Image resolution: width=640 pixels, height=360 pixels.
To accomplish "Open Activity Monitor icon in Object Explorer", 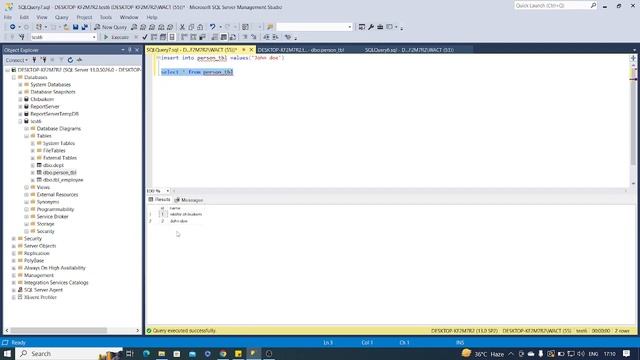I will click(x=79, y=60).
